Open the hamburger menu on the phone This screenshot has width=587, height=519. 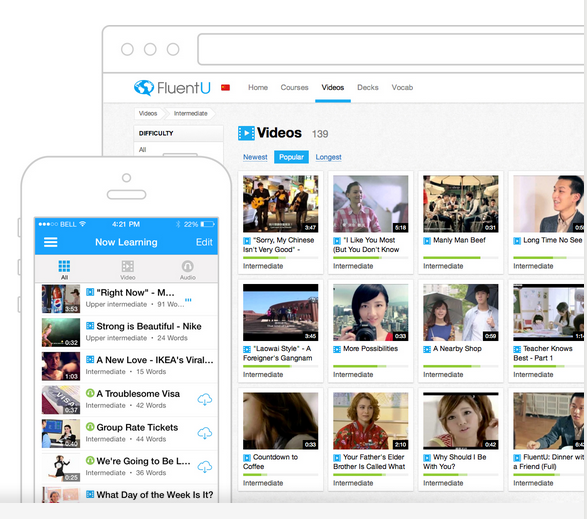(x=51, y=242)
